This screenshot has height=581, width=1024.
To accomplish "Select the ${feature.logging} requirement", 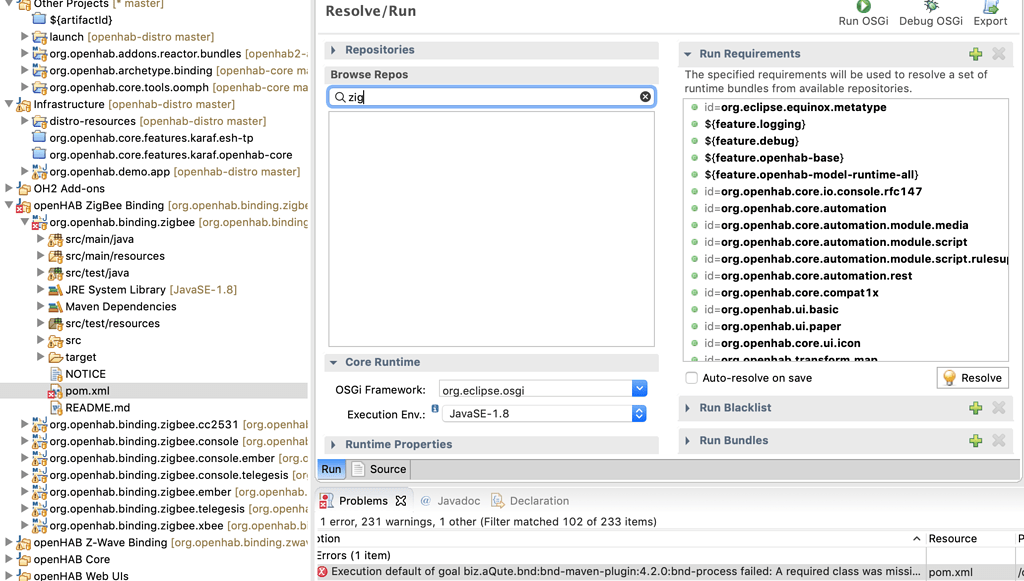I will tap(754, 124).
